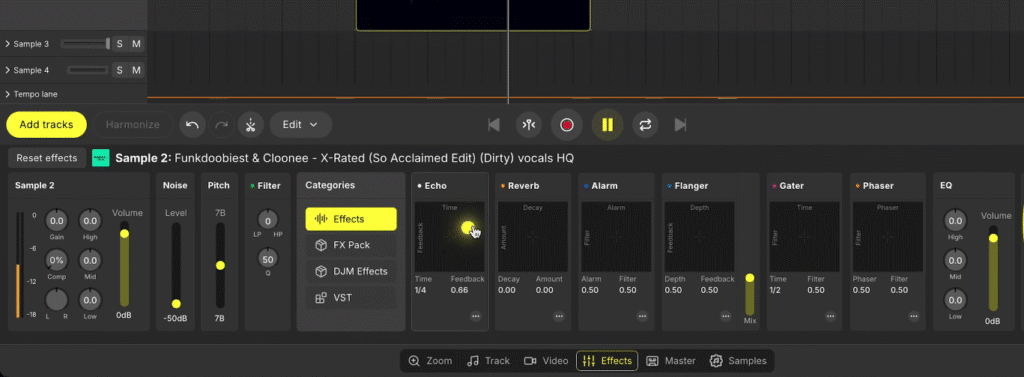This screenshot has height=377, width=1024.
Task: Toggle the Gater effect on/off dot
Action: [x=775, y=186]
